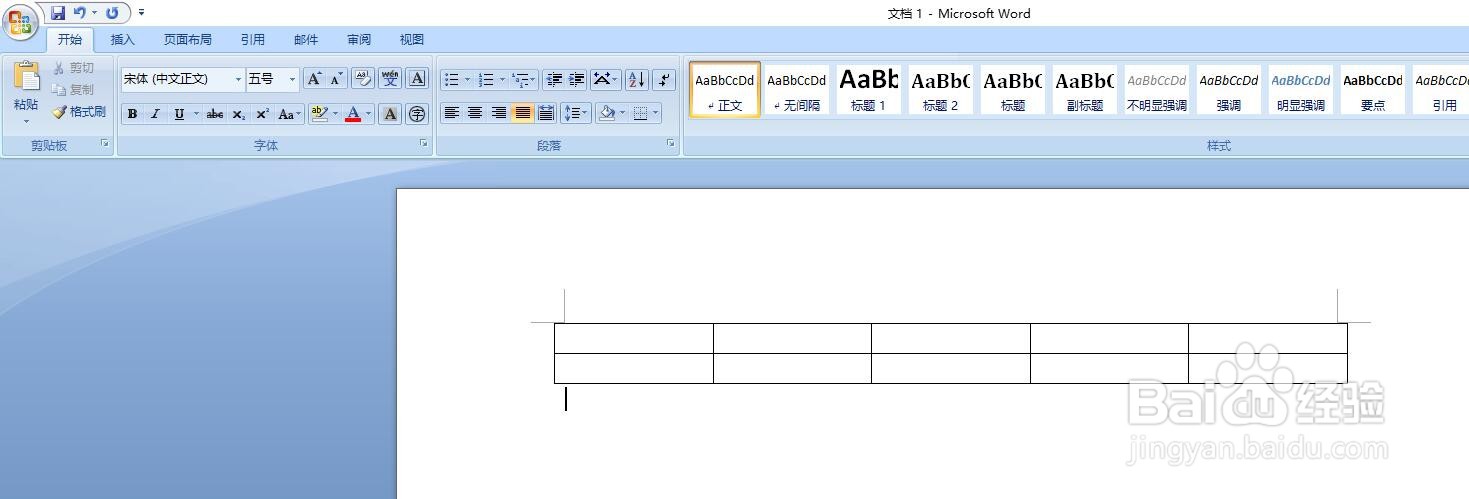Grow the font size
The image size is (1469, 499).
[314, 79]
